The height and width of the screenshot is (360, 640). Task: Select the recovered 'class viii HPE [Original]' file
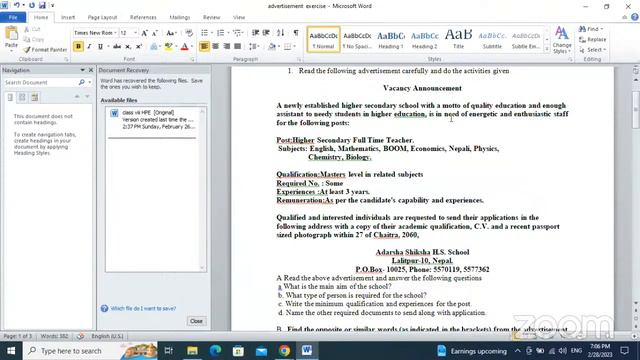(155, 120)
